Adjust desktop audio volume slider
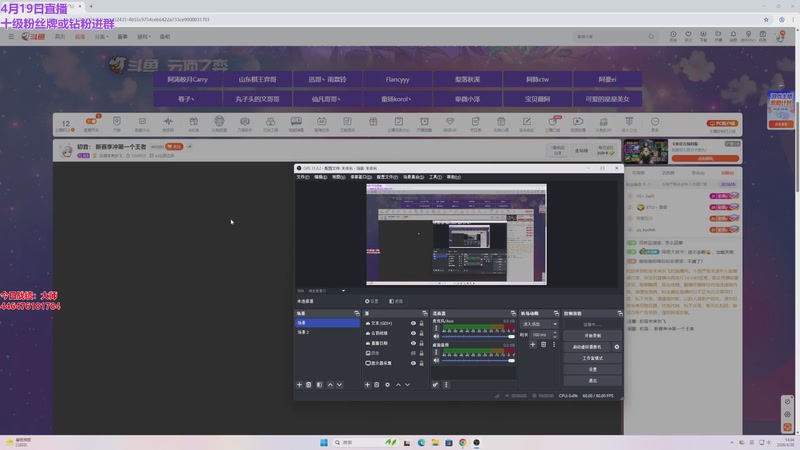Viewport: 800px width, 450px height. (x=478, y=361)
